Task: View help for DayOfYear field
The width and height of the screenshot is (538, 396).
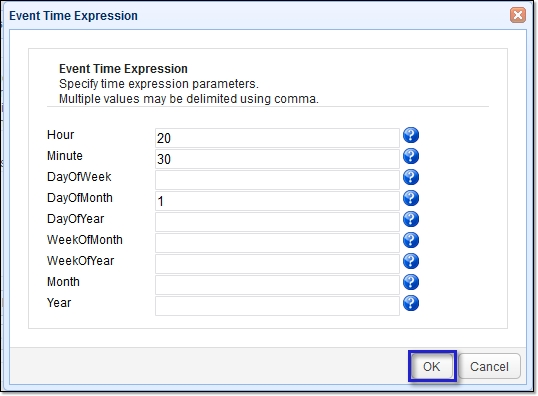Action: 411,219
